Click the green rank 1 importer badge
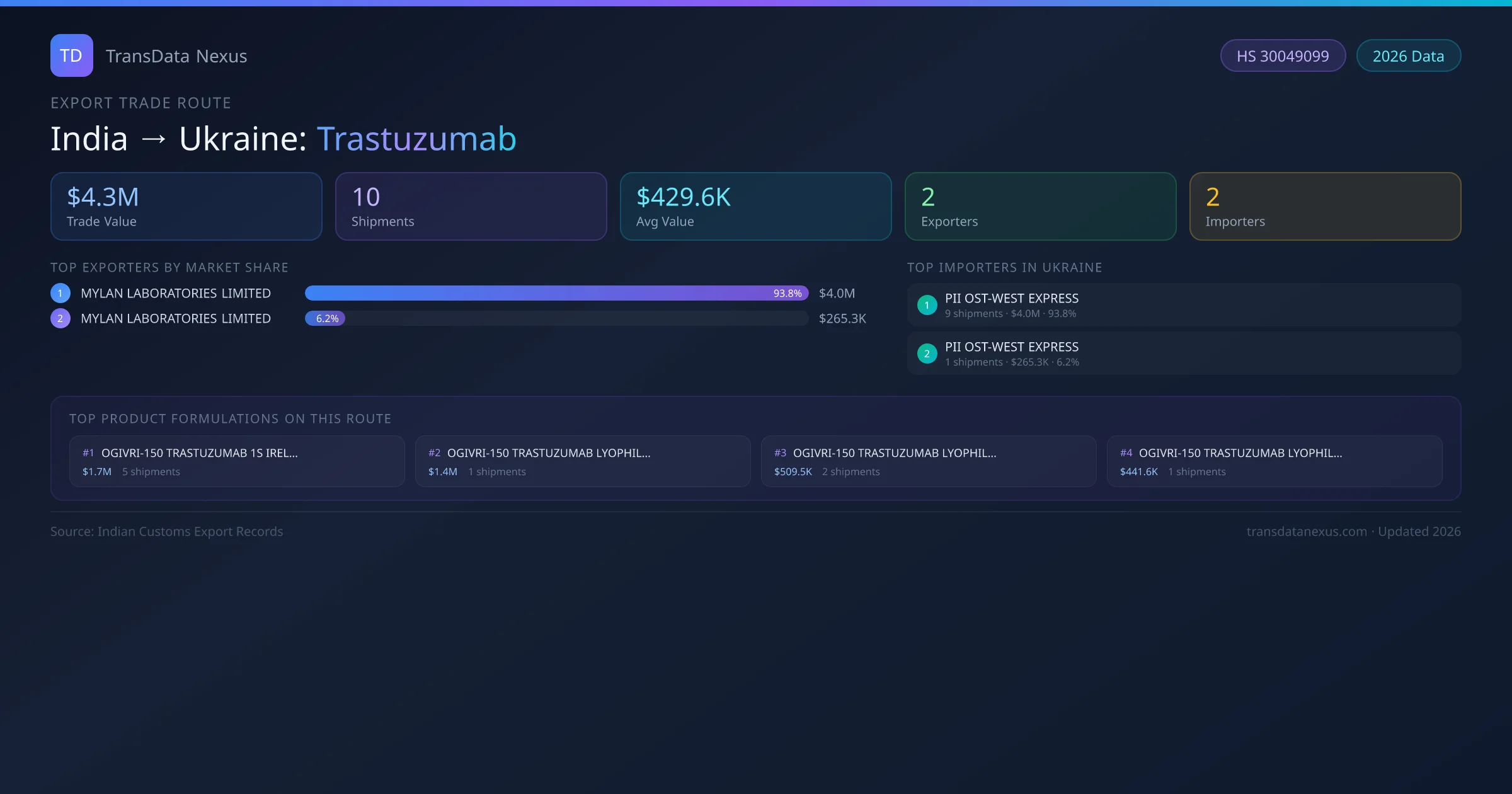The height and width of the screenshot is (794, 1512). click(x=927, y=305)
